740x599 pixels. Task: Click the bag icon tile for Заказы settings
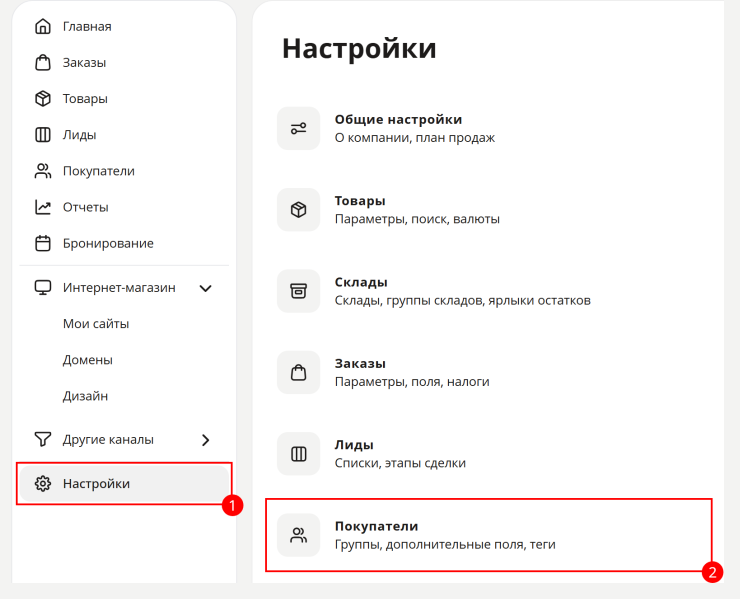pos(298,372)
